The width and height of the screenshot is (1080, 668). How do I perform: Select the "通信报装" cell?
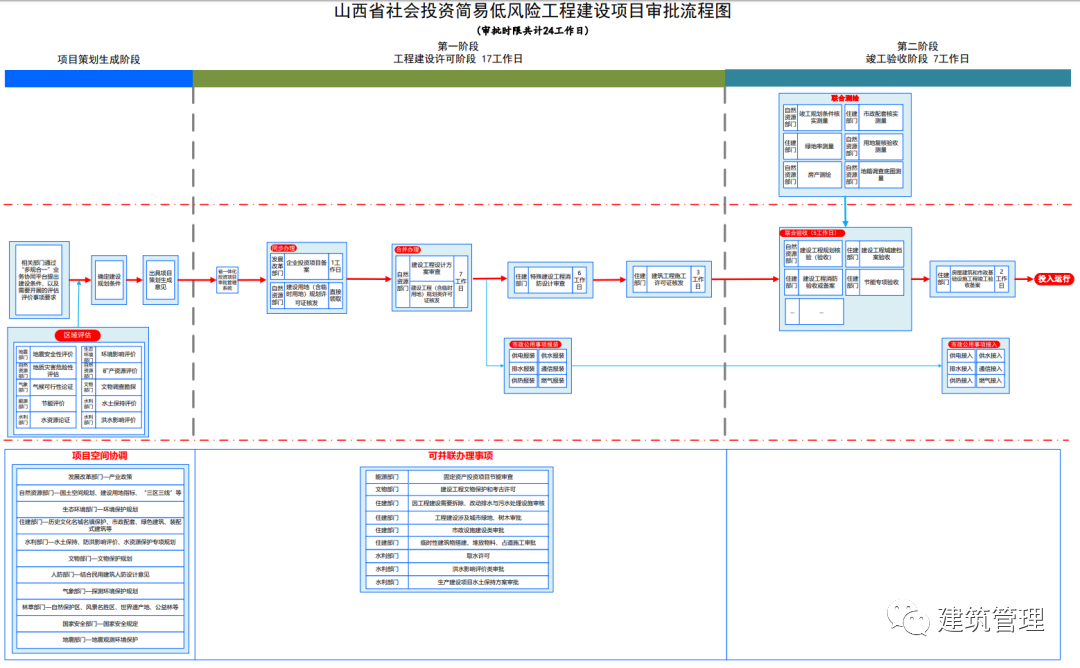tap(552, 368)
